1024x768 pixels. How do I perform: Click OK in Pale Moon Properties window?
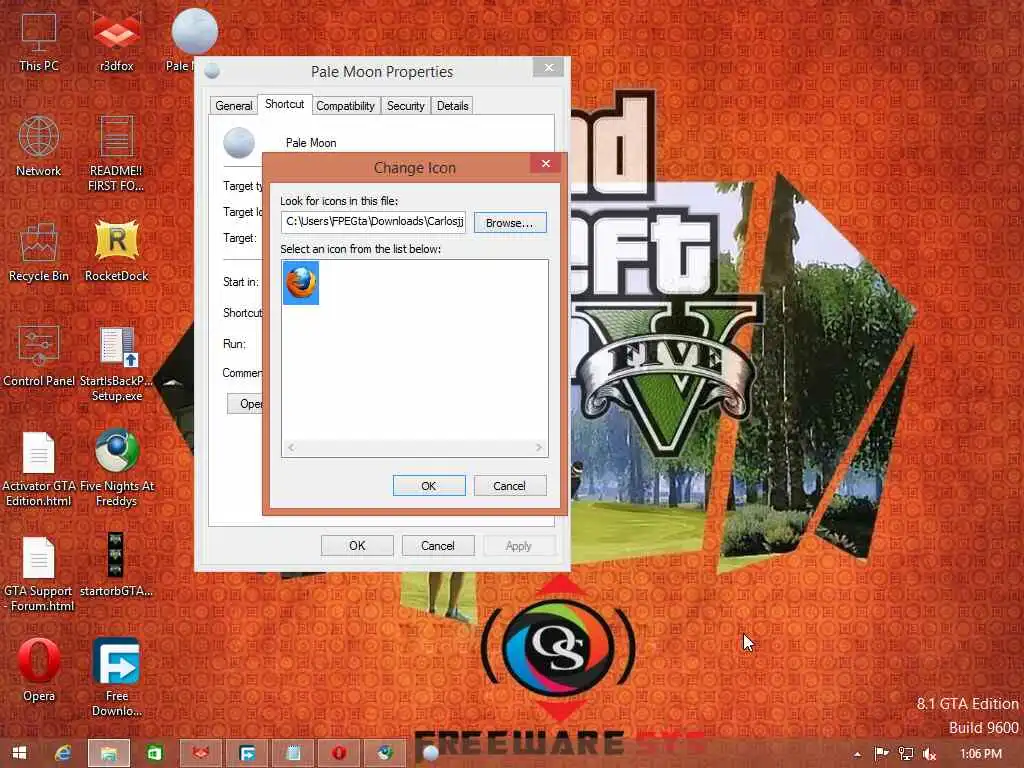[x=357, y=545]
